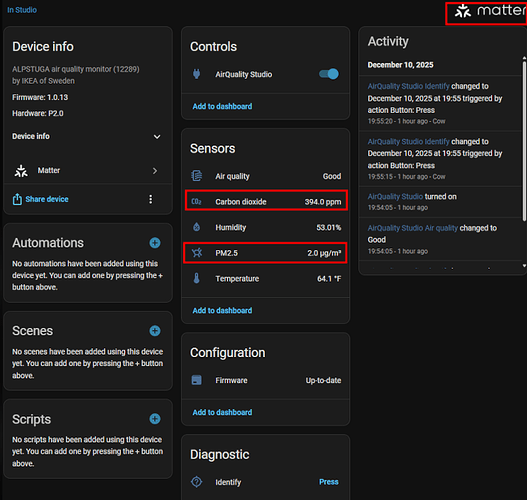Image resolution: width=527 pixels, height=500 pixels.
Task: Click the Matter row label
Action: coord(49,170)
